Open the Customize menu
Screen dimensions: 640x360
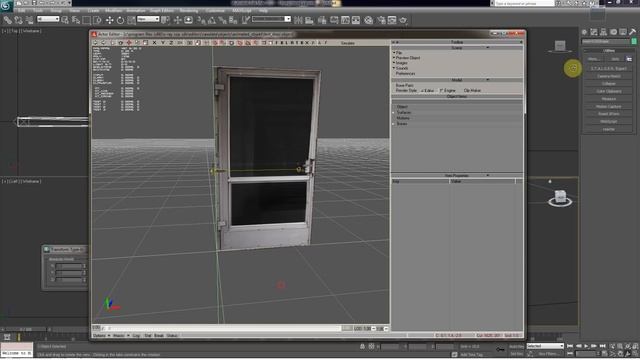pyautogui.click(x=215, y=10)
